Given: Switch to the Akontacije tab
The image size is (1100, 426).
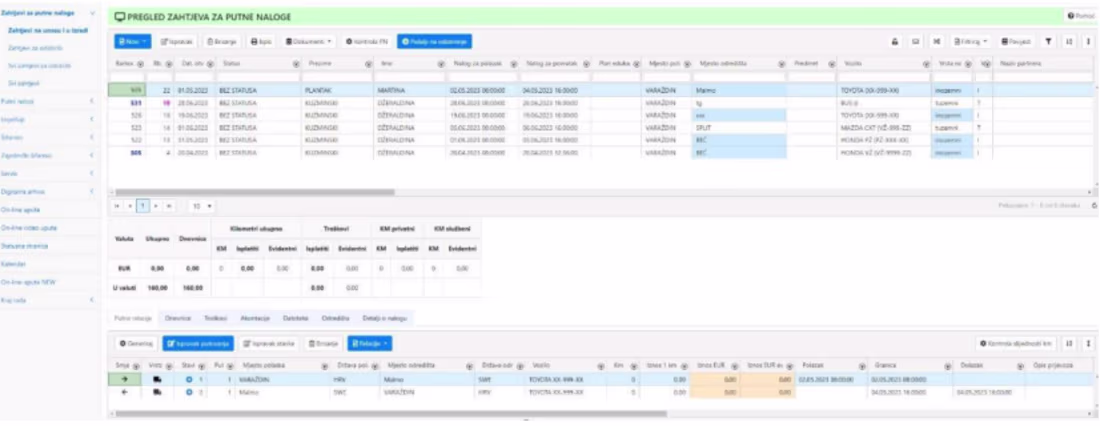Looking at the screenshot, I should click(255, 318).
